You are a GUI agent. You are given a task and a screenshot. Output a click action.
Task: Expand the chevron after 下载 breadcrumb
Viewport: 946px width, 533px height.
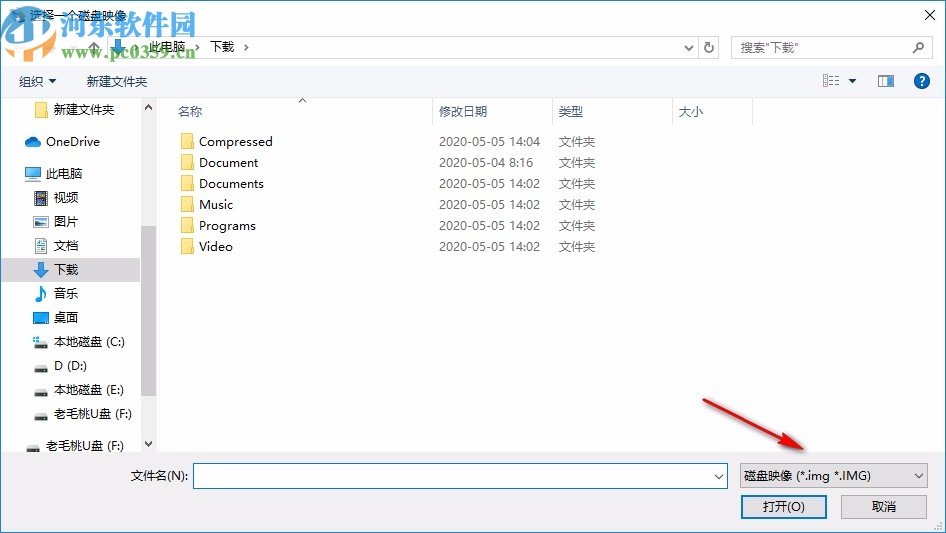(x=246, y=47)
